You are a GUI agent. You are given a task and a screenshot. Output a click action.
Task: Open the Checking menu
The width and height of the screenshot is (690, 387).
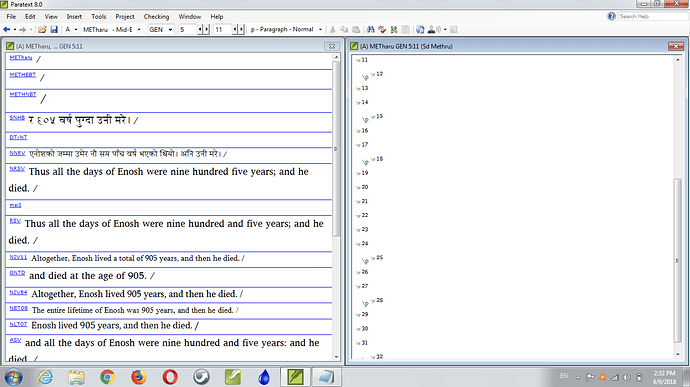156,16
